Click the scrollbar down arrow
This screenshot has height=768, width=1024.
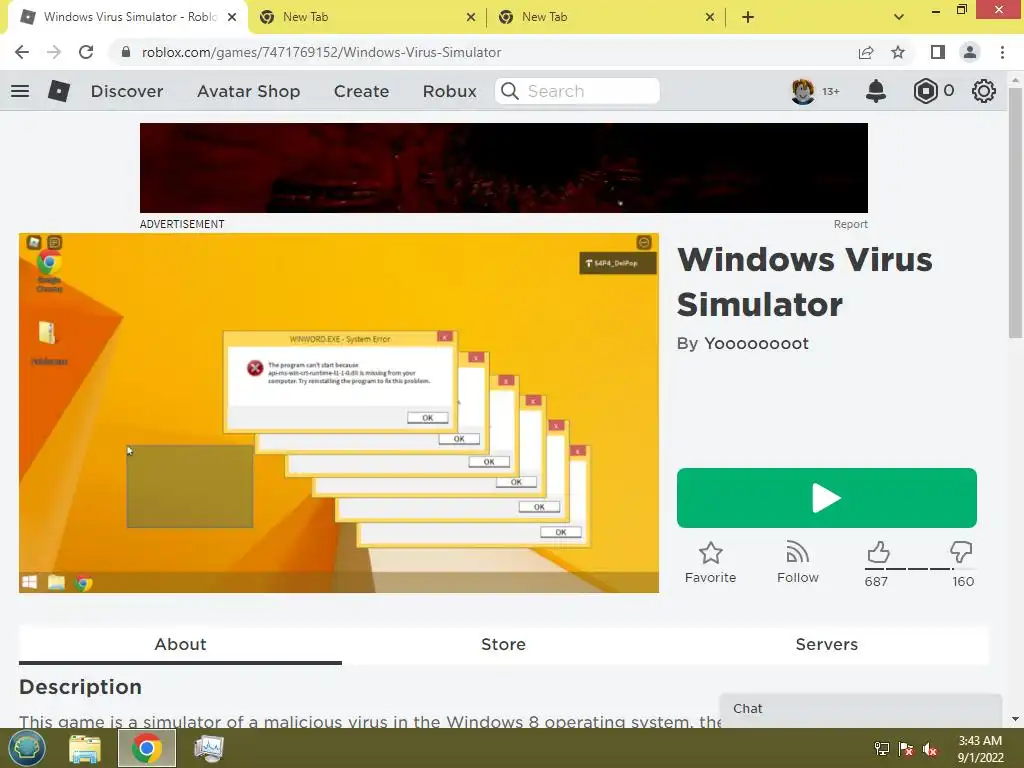tap(1015, 719)
